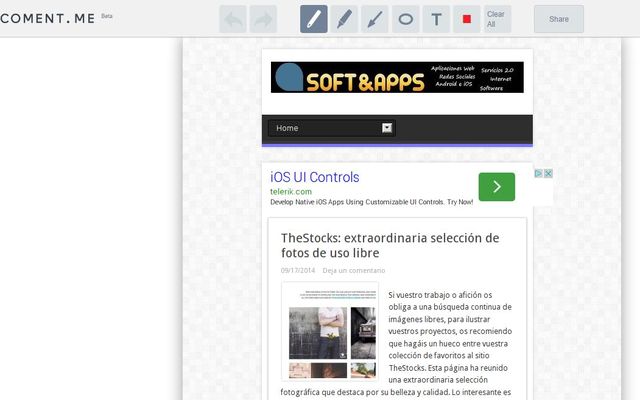Click the article date 09/17/2014
The height and width of the screenshot is (400, 640).
click(x=298, y=271)
